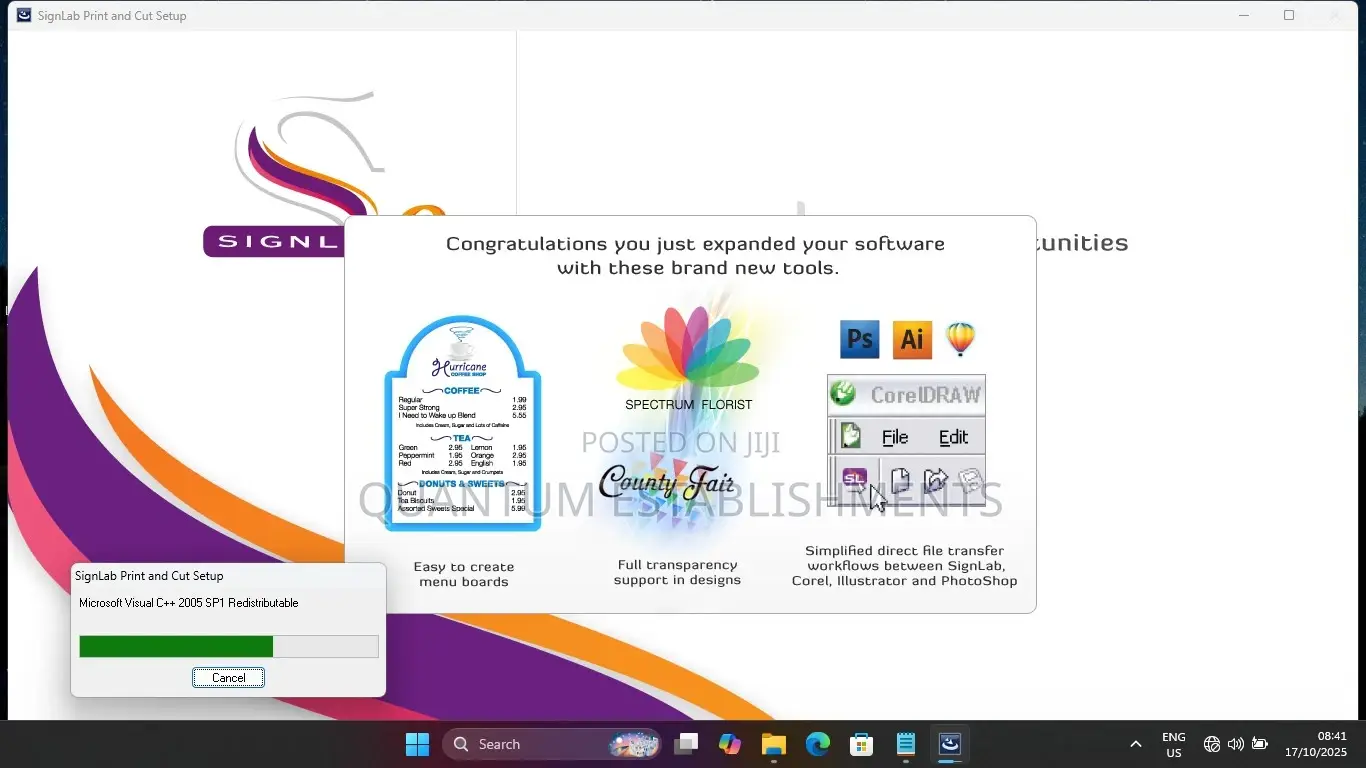Click the Photoshop Ps icon
Viewport: 1366px width, 768px height.
tap(860, 340)
